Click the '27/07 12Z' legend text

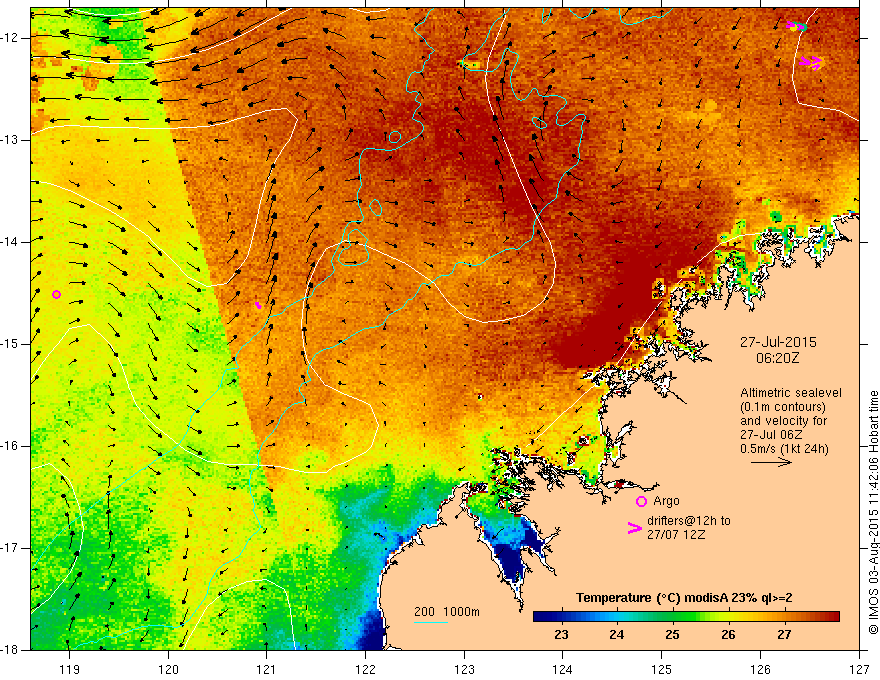tap(676, 535)
